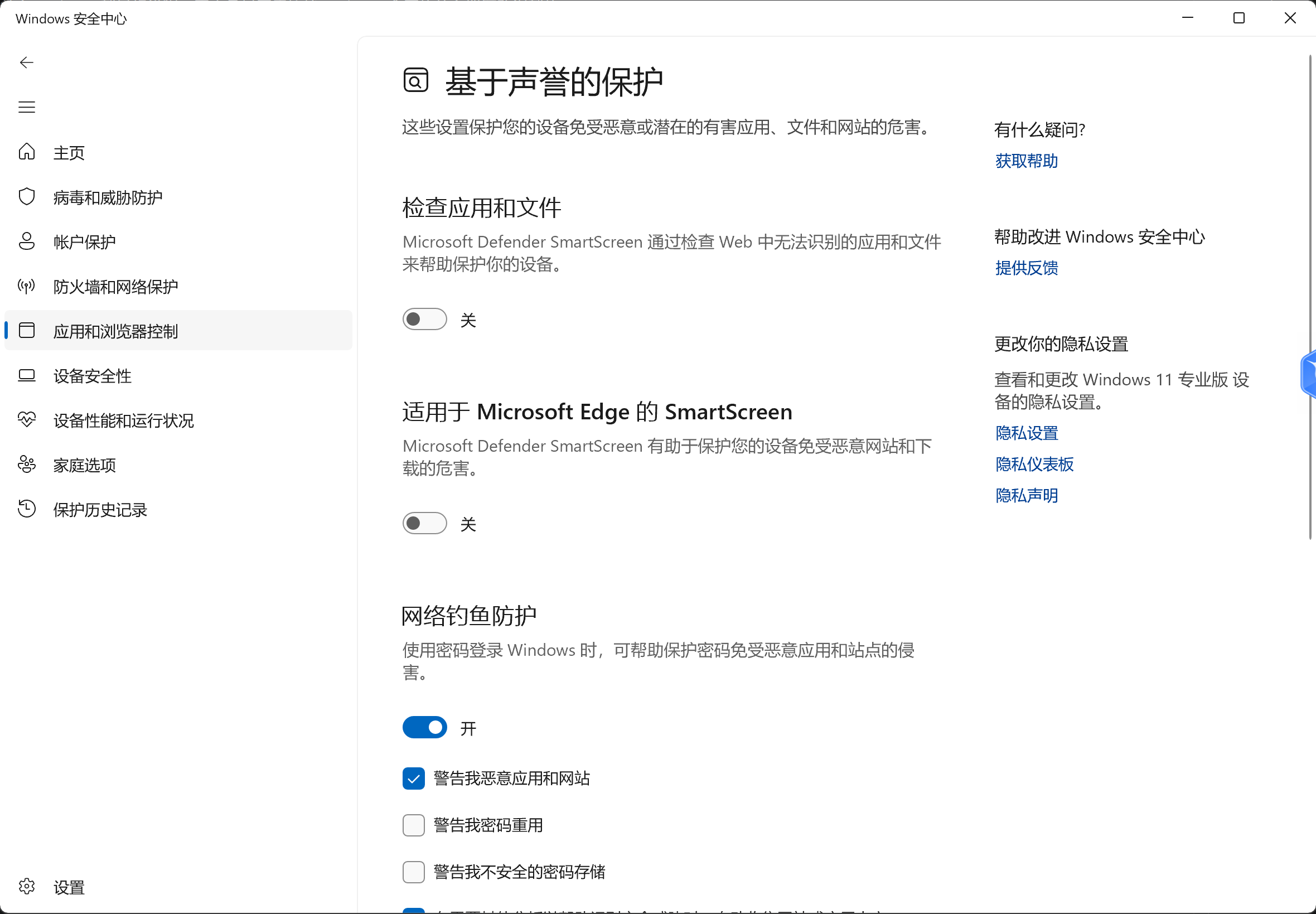Enable the 检查应用和文件 toggle
Viewport: 1316px width, 914px height.
coord(424,319)
